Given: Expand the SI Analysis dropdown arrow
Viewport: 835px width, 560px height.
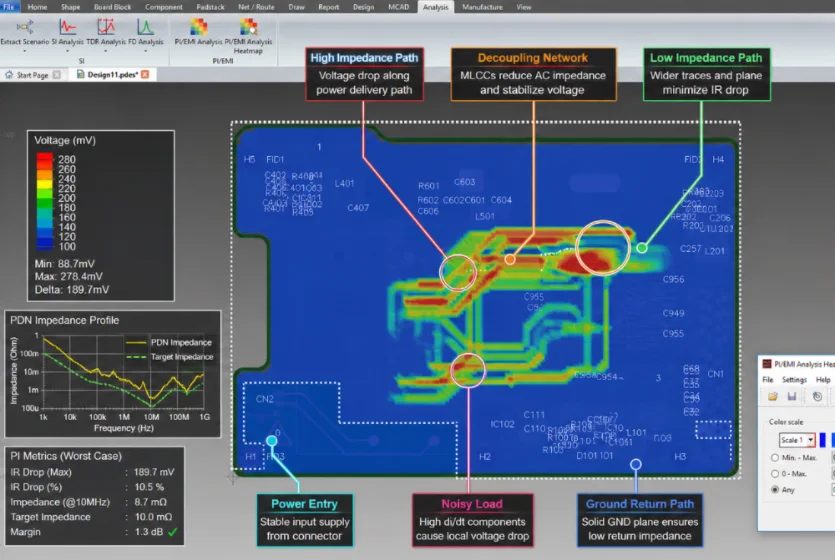Looking at the screenshot, I should tap(67, 51).
